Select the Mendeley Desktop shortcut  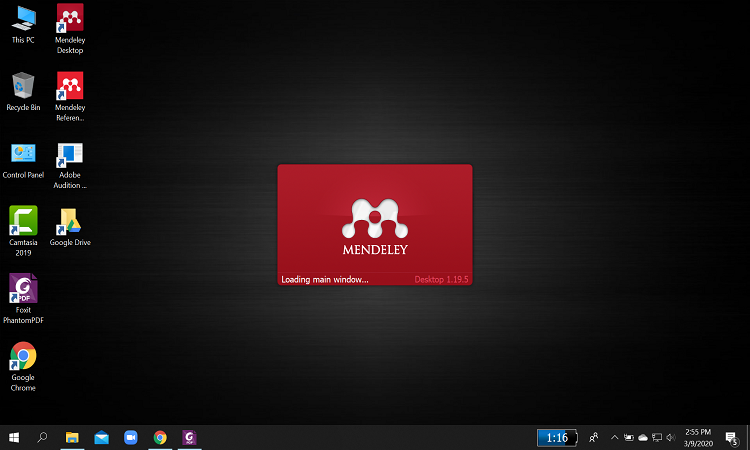coord(70,29)
